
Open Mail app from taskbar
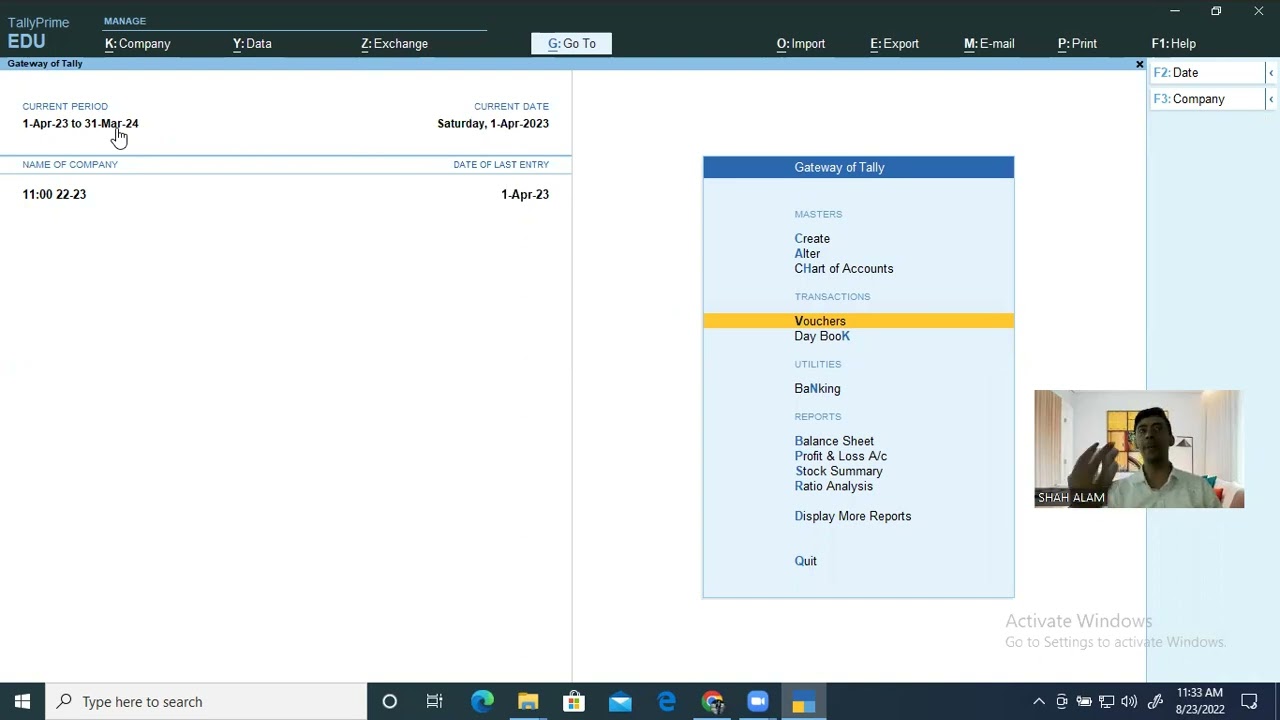[620, 702]
